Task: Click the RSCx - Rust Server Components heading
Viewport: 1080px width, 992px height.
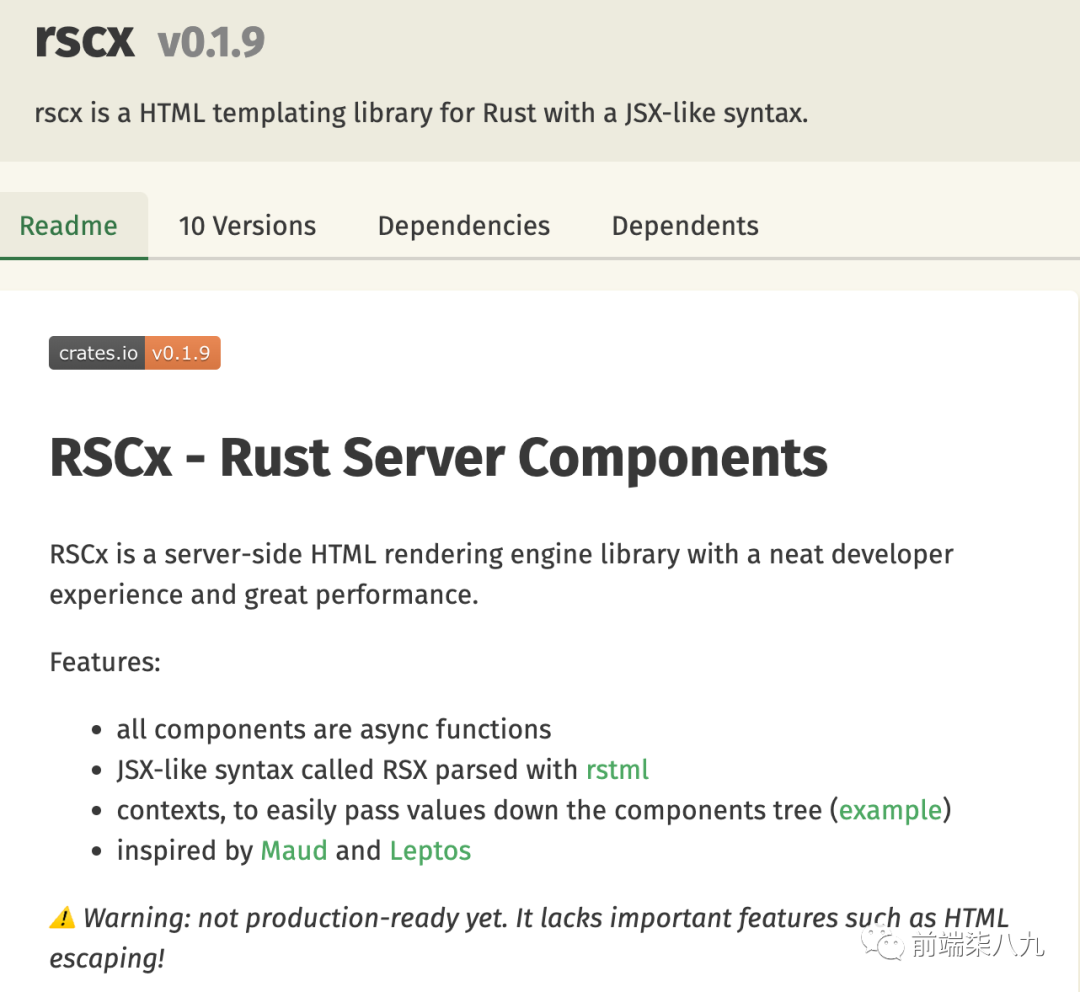Action: point(439,457)
